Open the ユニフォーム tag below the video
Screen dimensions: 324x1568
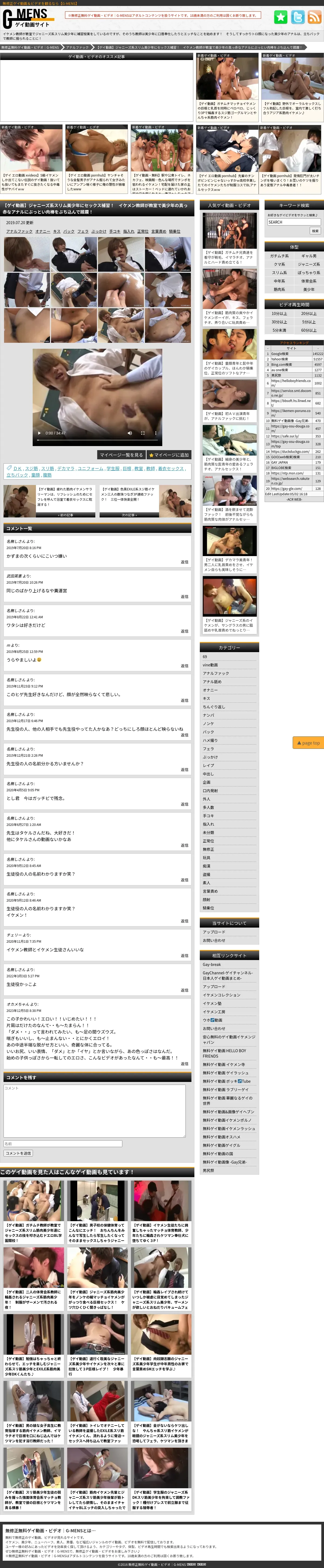(90, 469)
